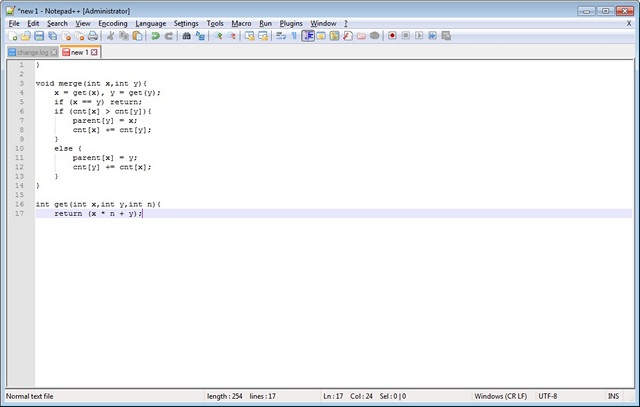
Task: Open the Search menu
Action: (x=57, y=24)
